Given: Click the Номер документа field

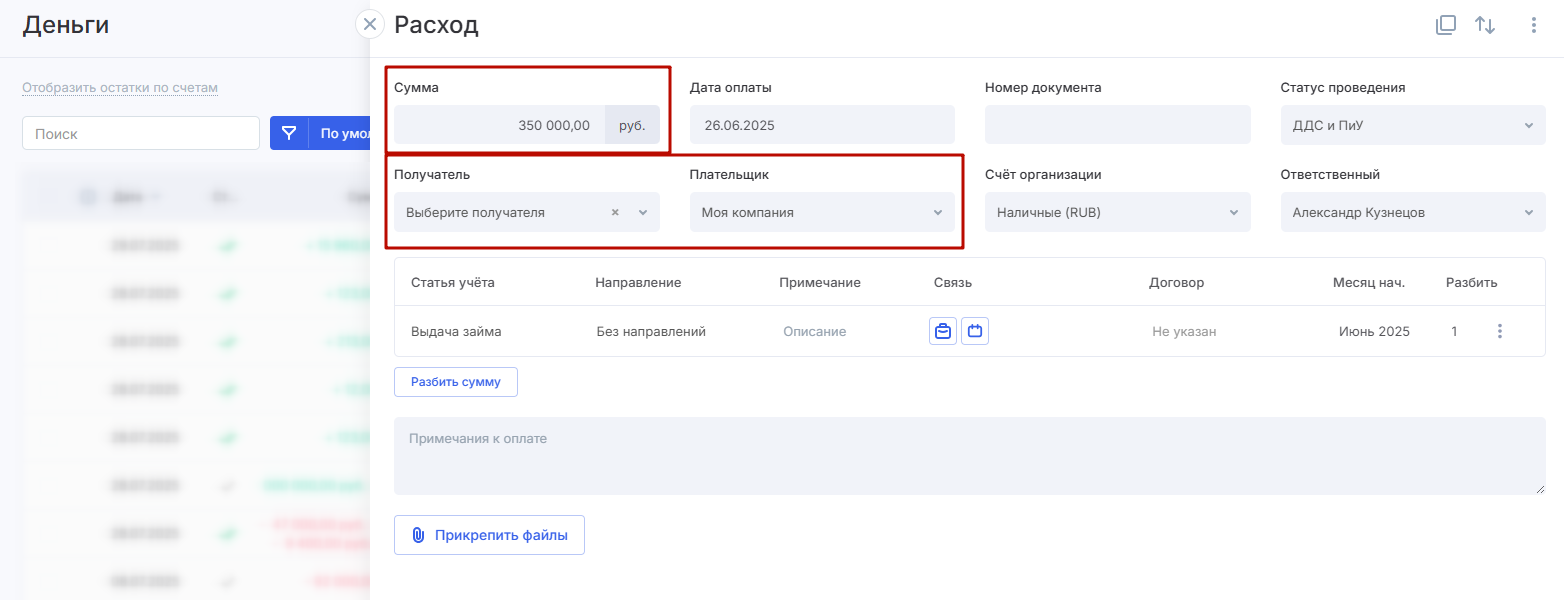Looking at the screenshot, I should [x=1118, y=125].
